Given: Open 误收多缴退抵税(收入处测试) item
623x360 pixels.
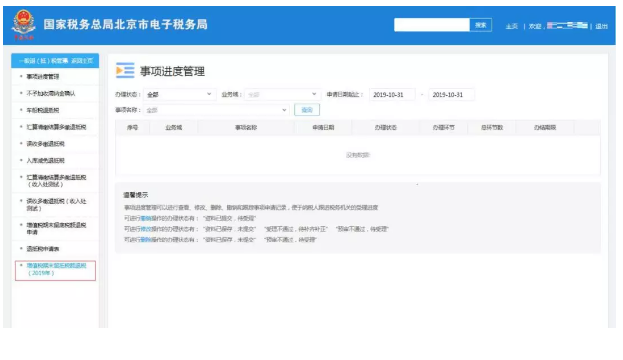Looking at the screenshot, I should tap(56, 205).
